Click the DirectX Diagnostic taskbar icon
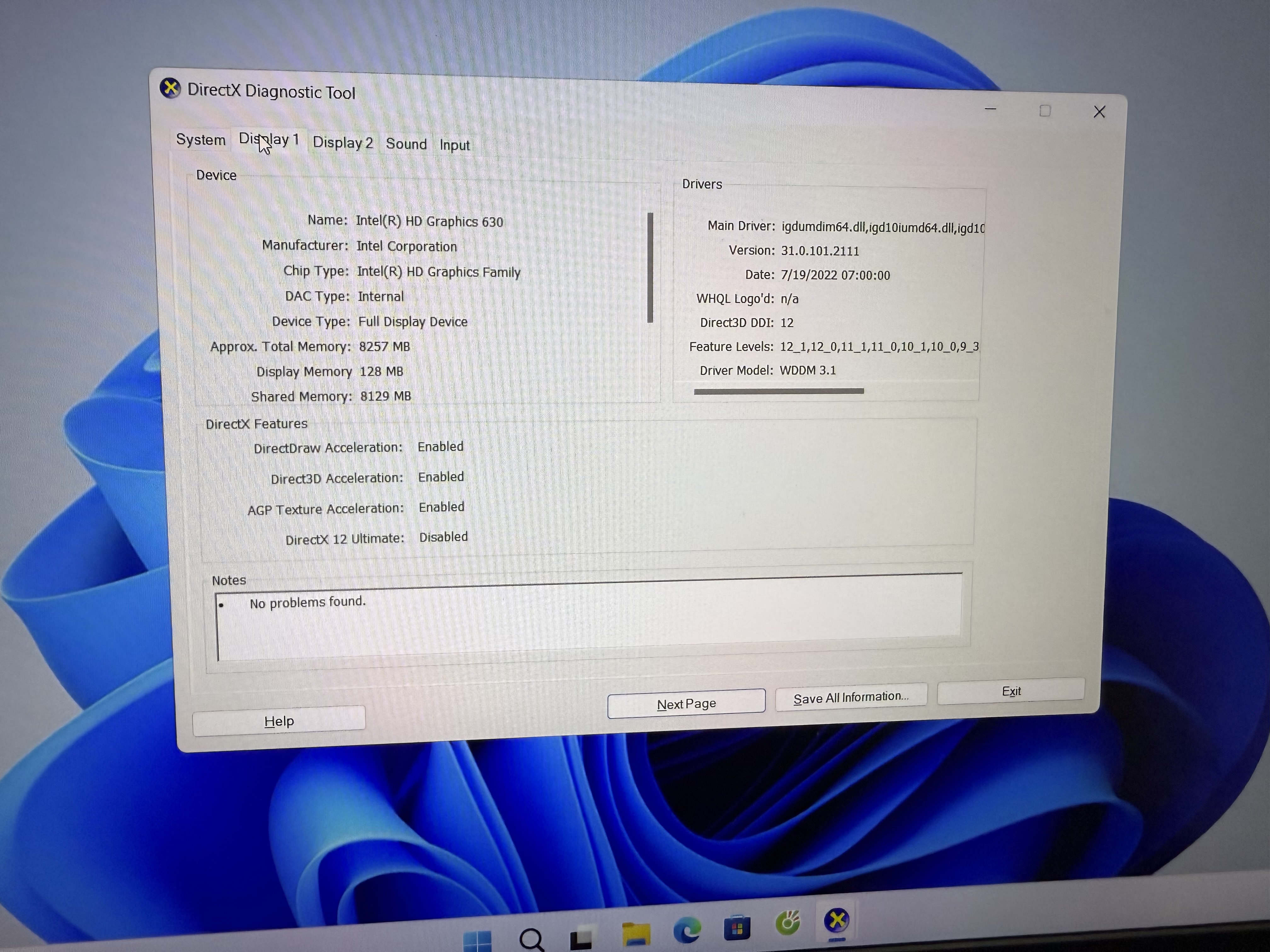1270x952 pixels. click(x=837, y=921)
